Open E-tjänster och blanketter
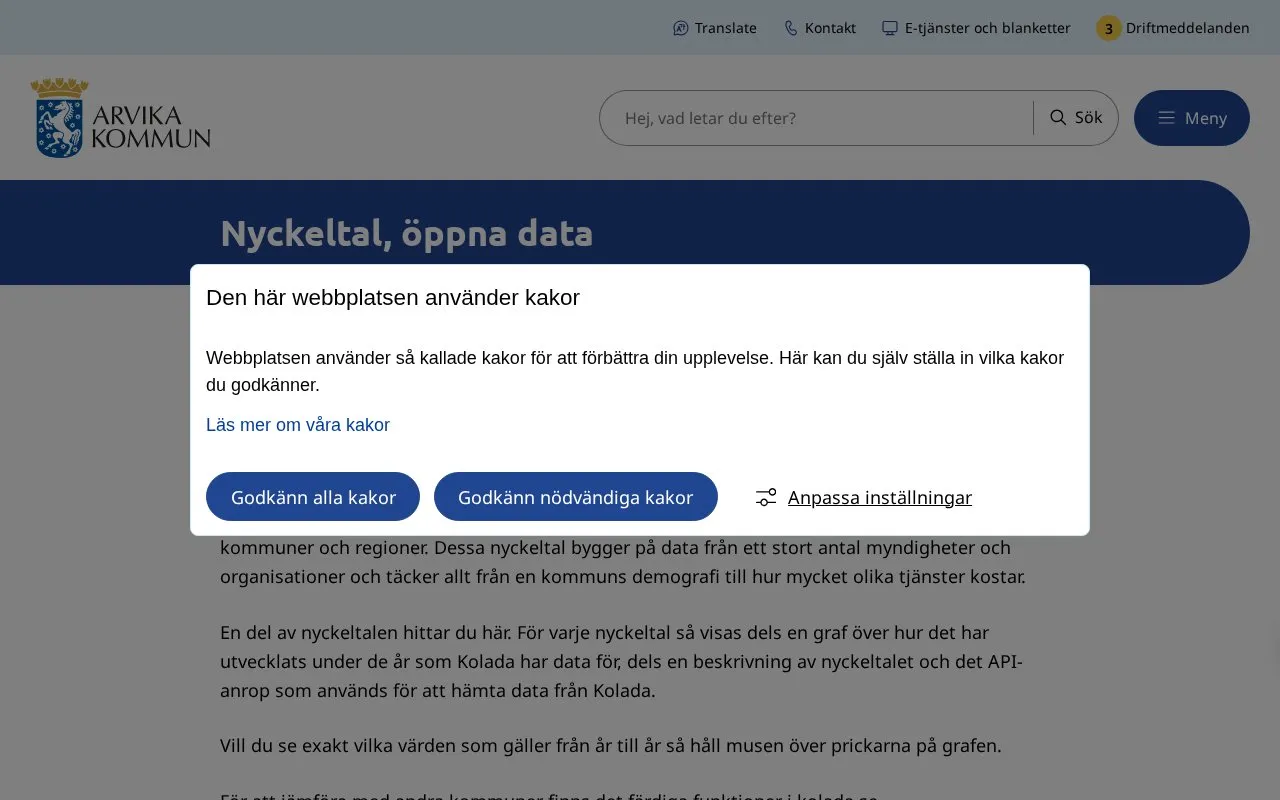This screenshot has width=1280, height=800. click(976, 28)
